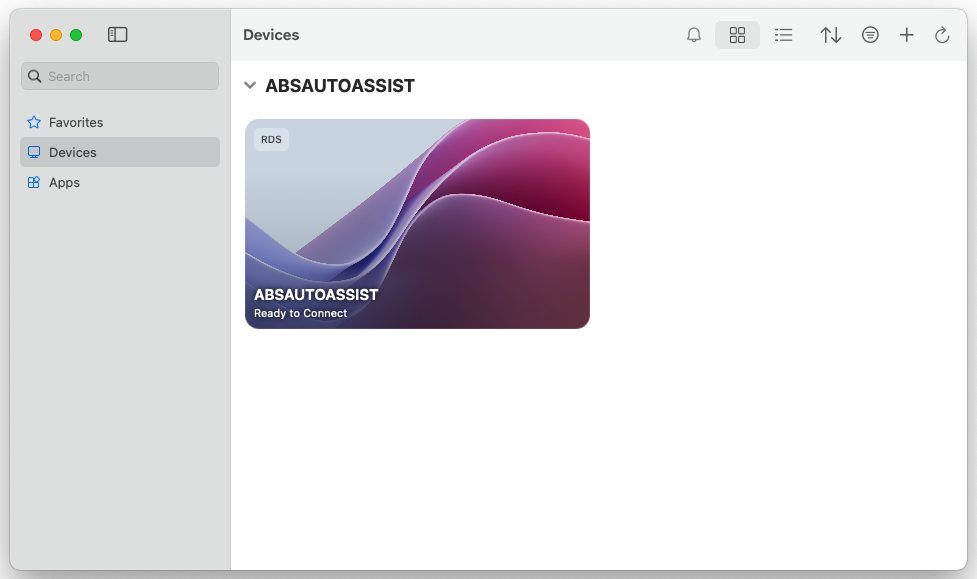
Task: Refresh the devices list
Action: pos(941,35)
